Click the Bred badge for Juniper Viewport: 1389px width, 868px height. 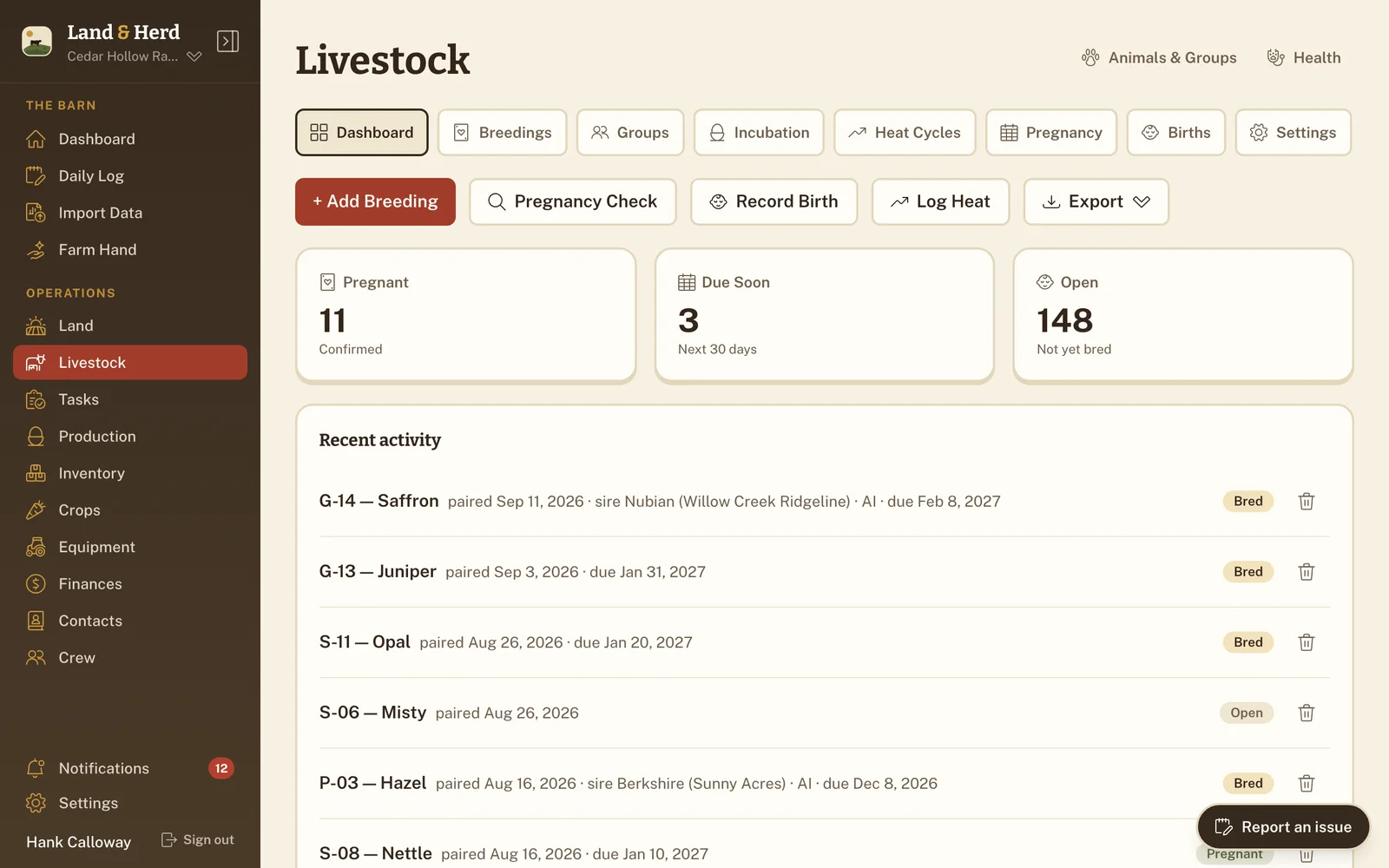click(x=1248, y=571)
